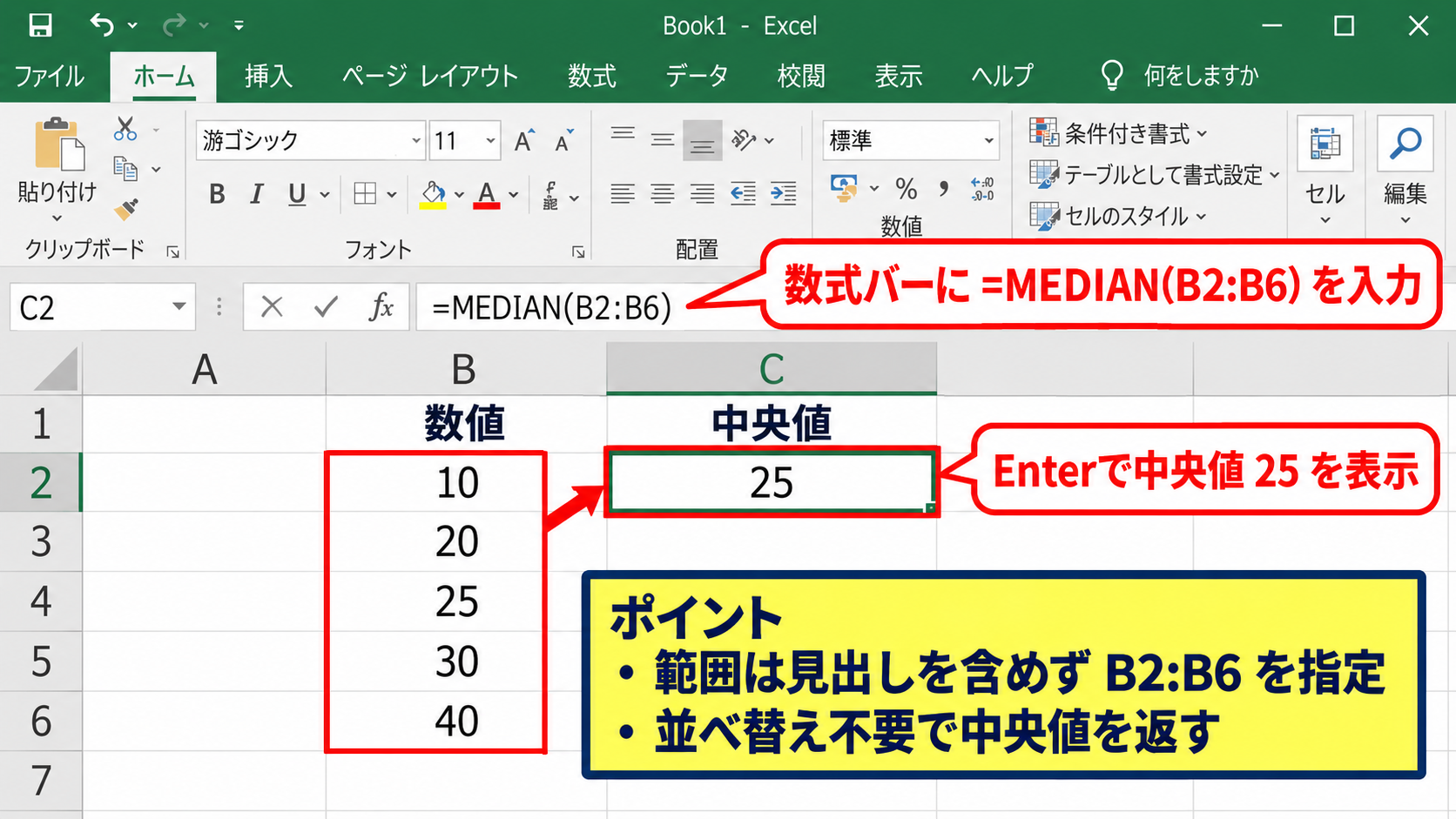
Task: Switch to the データ tab
Action: tap(698, 76)
